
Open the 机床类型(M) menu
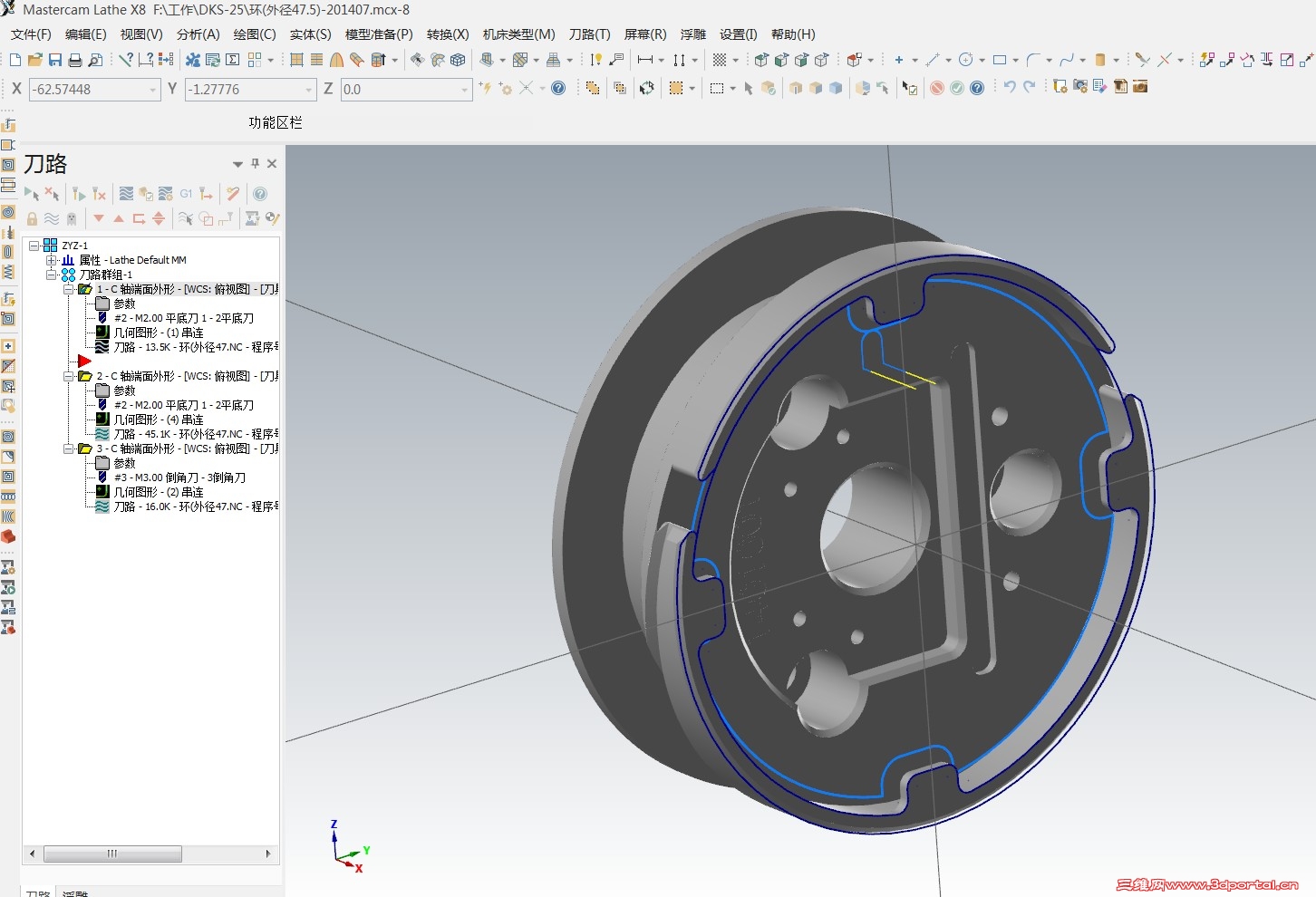[x=519, y=34]
